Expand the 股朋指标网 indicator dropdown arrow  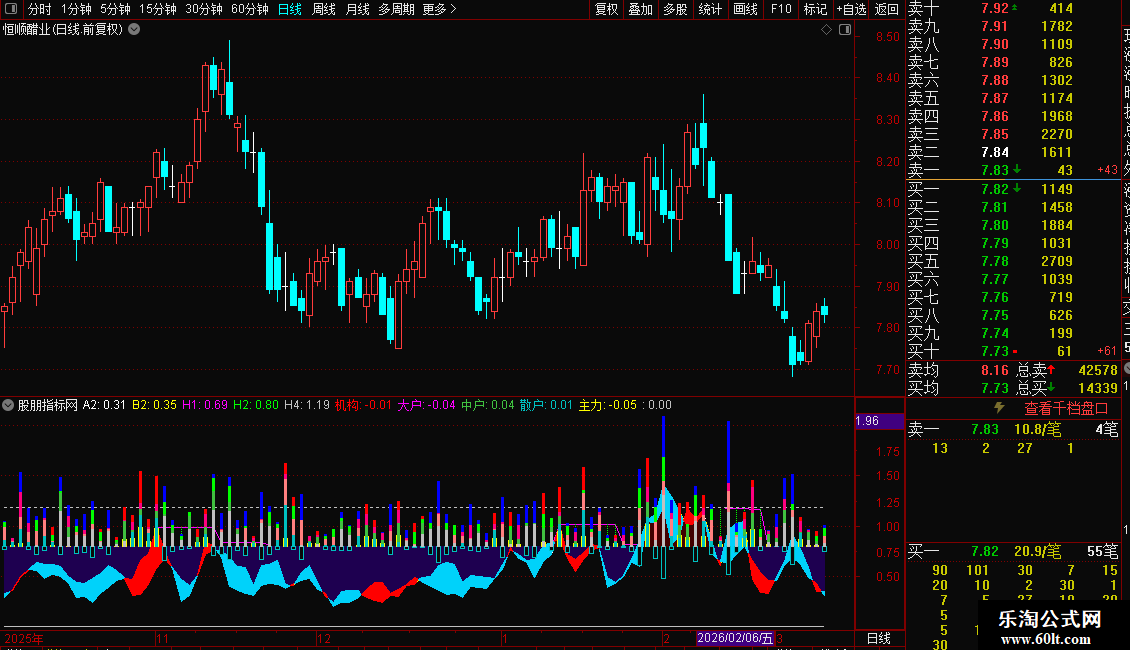coord(8,405)
